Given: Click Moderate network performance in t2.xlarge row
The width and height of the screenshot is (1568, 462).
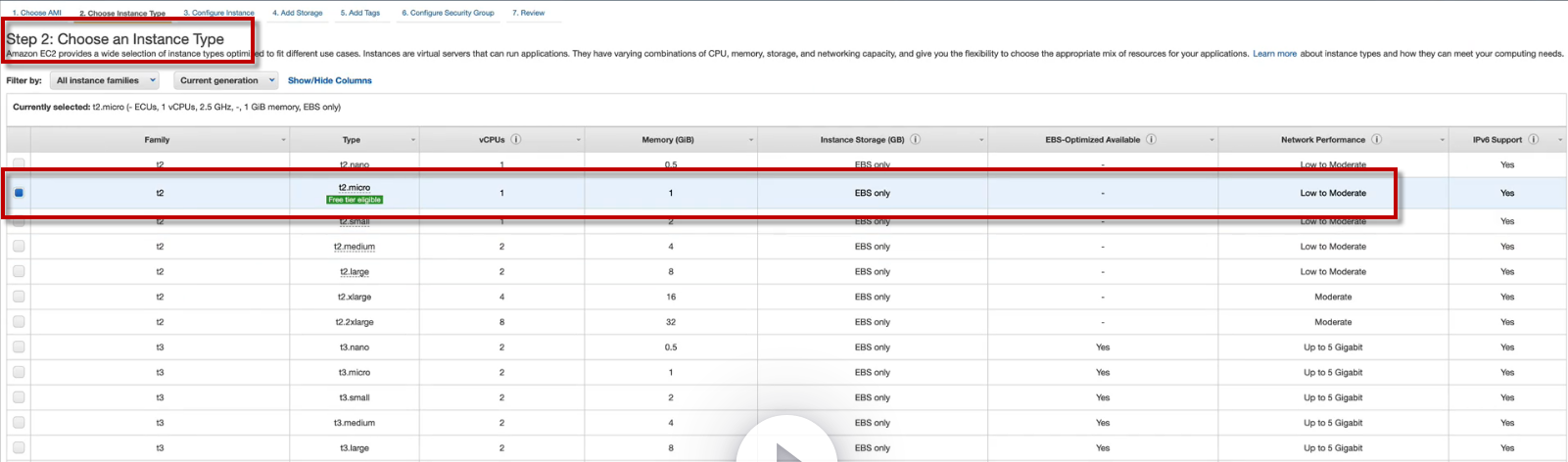Looking at the screenshot, I should coord(1333,297).
